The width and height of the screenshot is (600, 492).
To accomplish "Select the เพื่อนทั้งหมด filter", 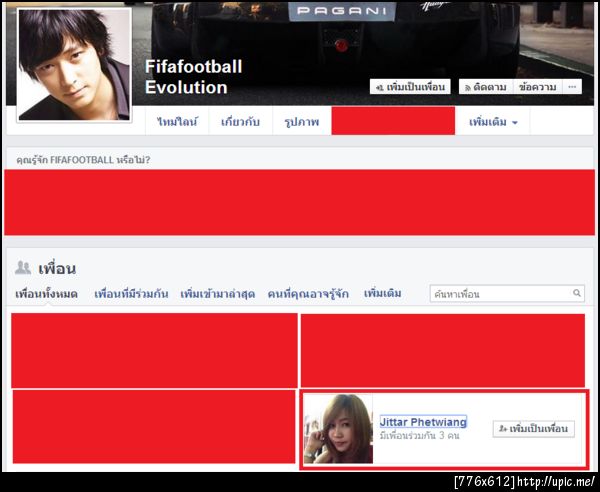I will (46, 294).
